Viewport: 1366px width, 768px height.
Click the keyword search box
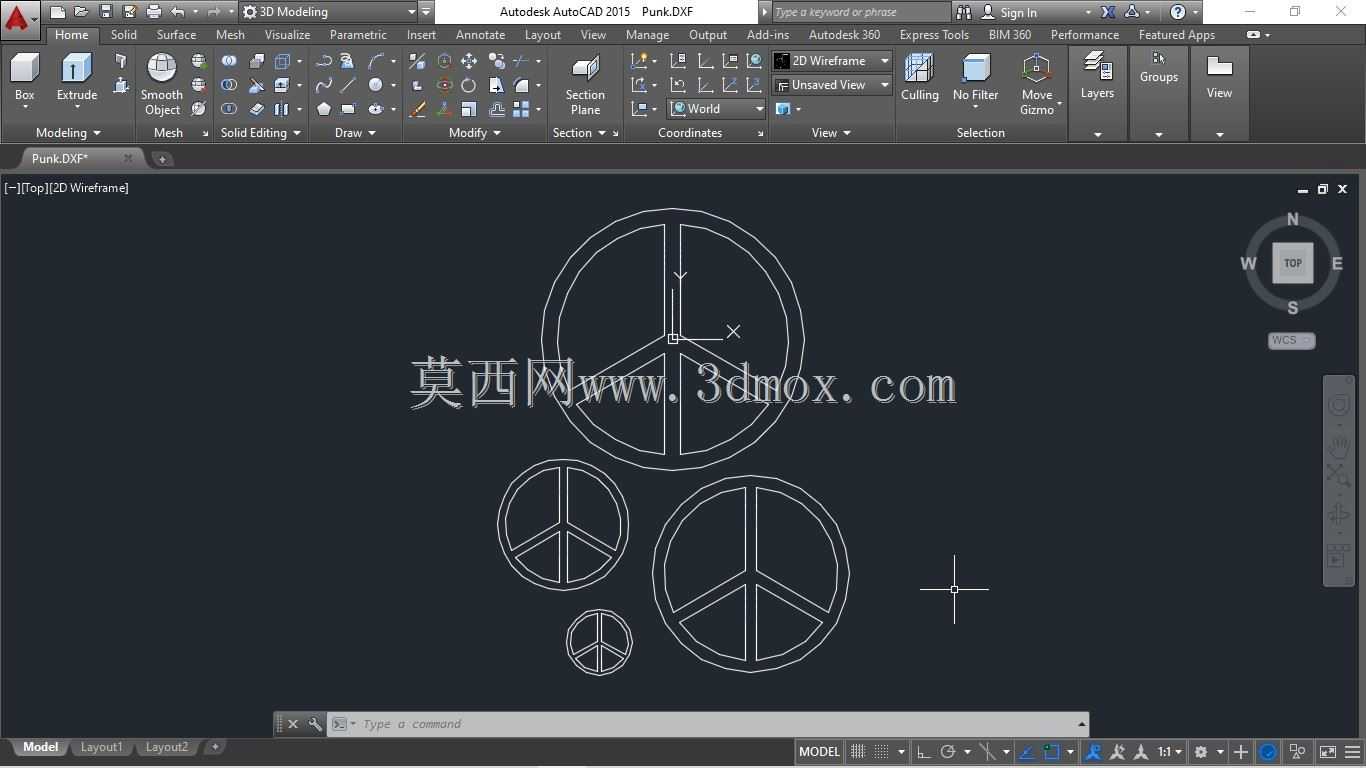[x=860, y=12]
